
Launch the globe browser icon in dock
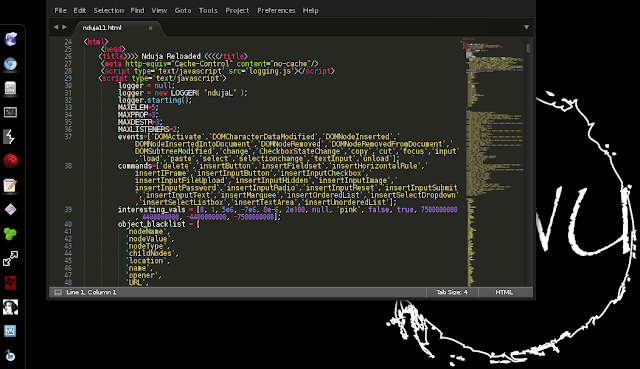tap(11, 39)
